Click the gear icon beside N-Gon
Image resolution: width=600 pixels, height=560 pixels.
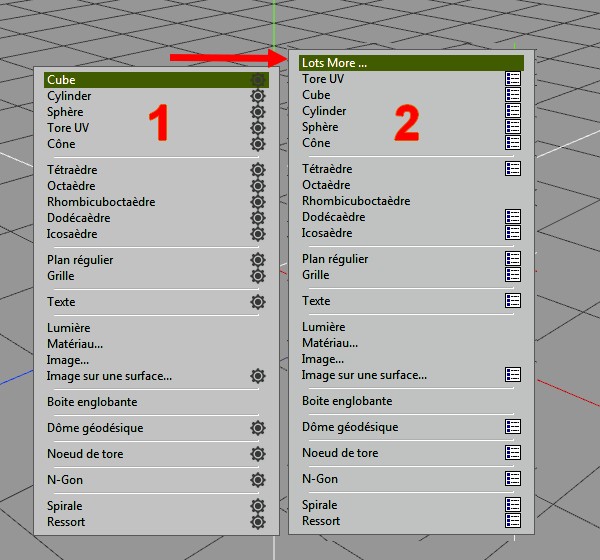pyautogui.click(x=258, y=480)
